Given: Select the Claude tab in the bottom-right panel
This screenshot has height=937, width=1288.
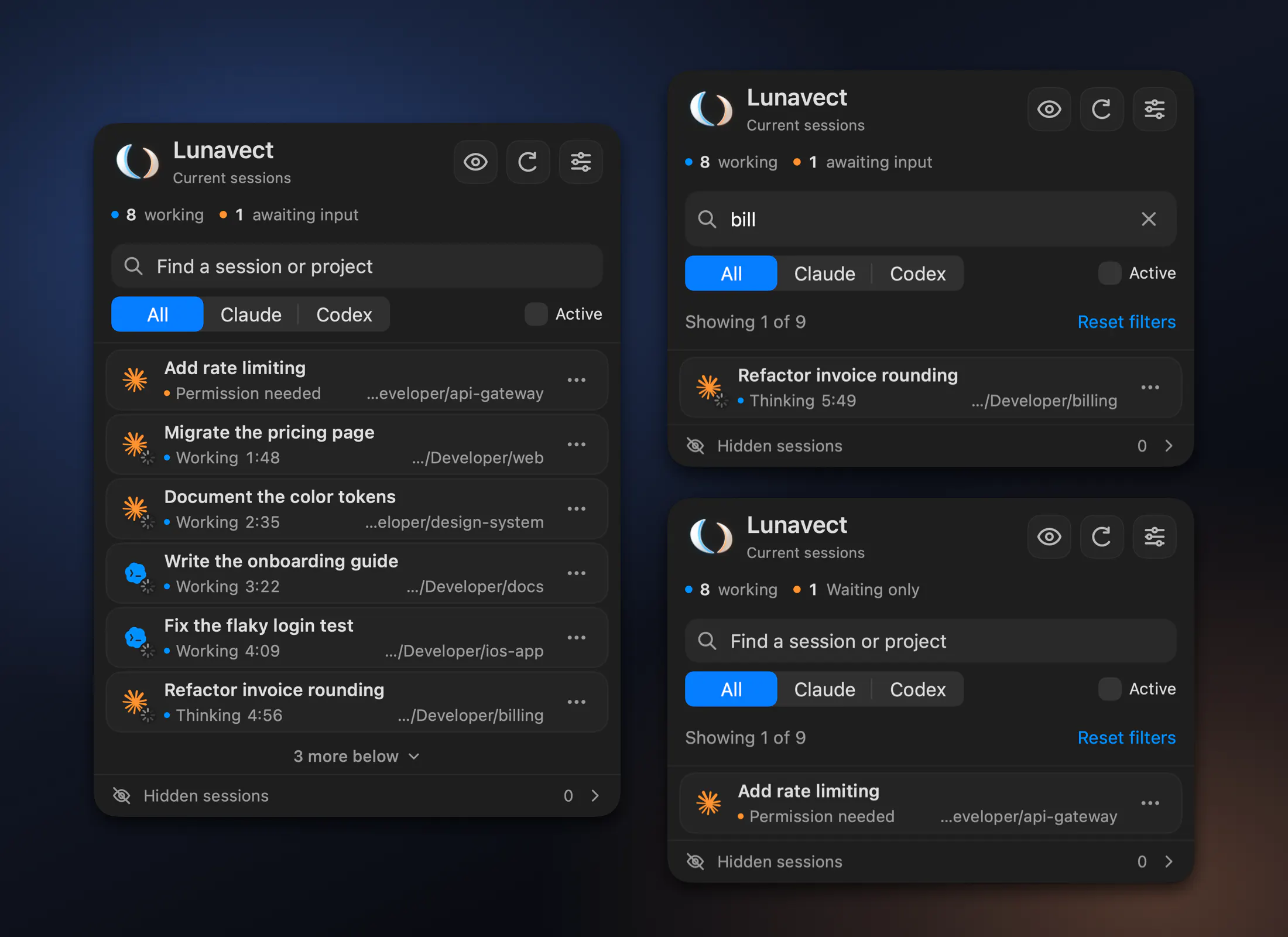Looking at the screenshot, I should point(825,689).
